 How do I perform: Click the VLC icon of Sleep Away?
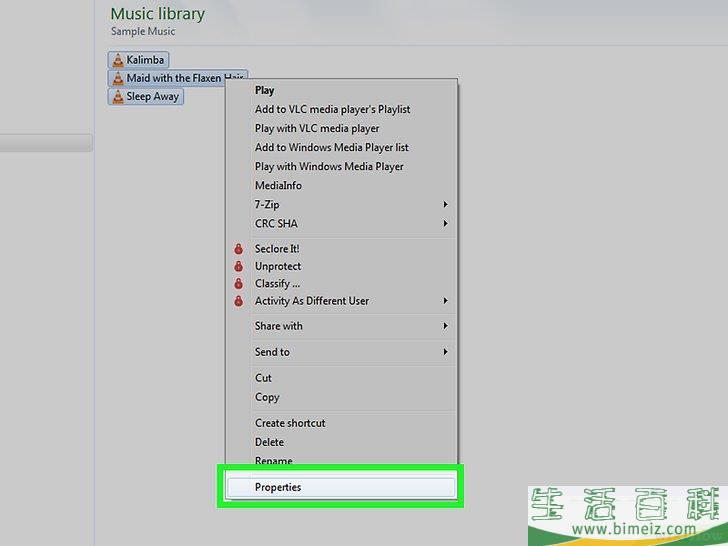tap(117, 97)
